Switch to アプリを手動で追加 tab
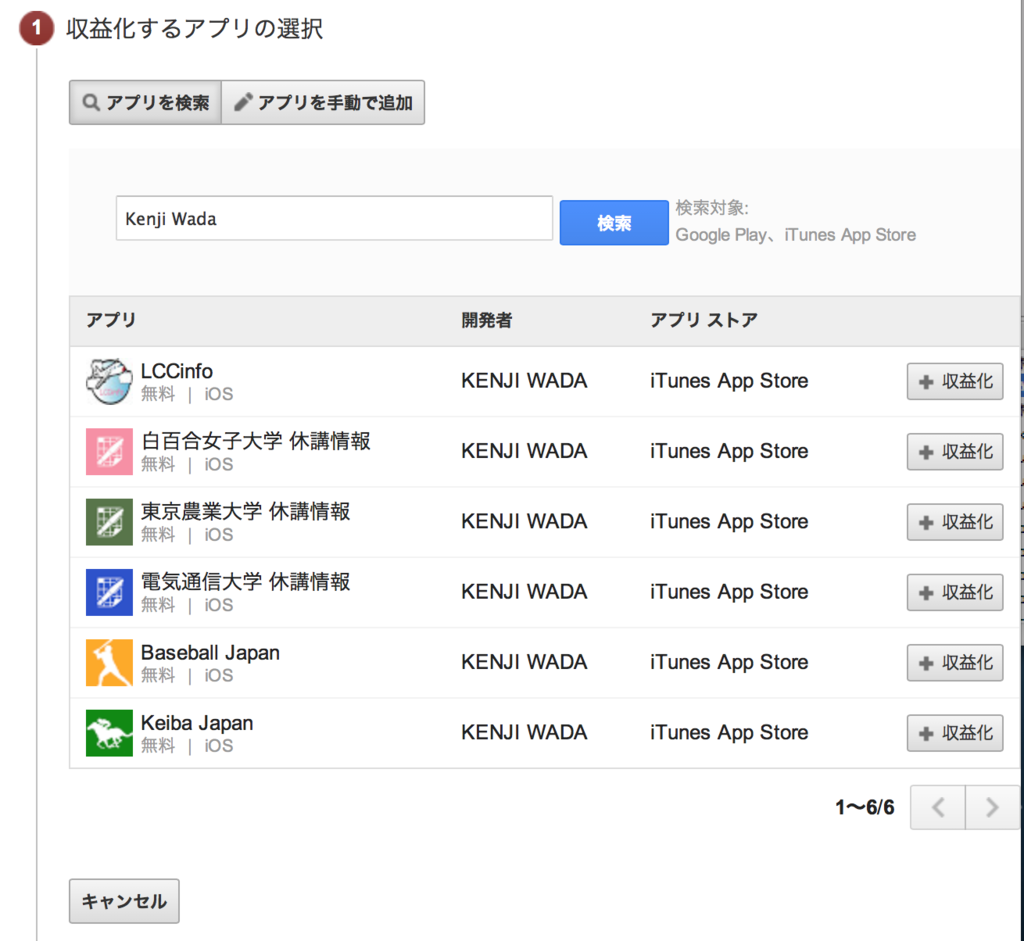 [323, 103]
